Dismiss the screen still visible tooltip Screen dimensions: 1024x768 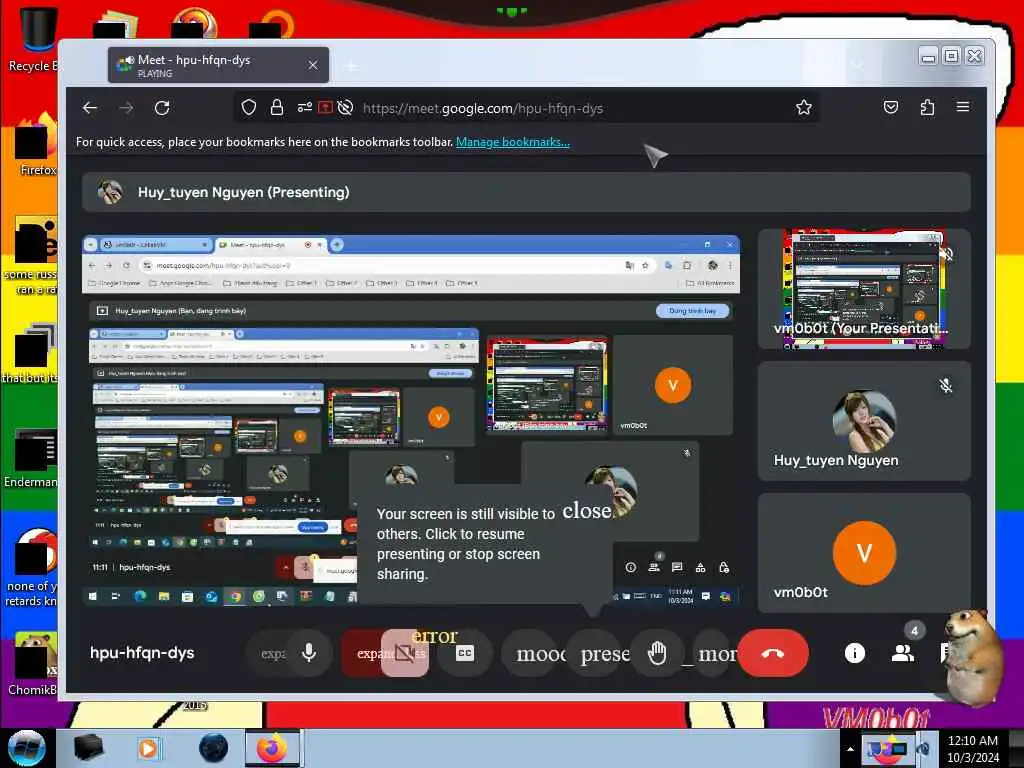[586, 511]
